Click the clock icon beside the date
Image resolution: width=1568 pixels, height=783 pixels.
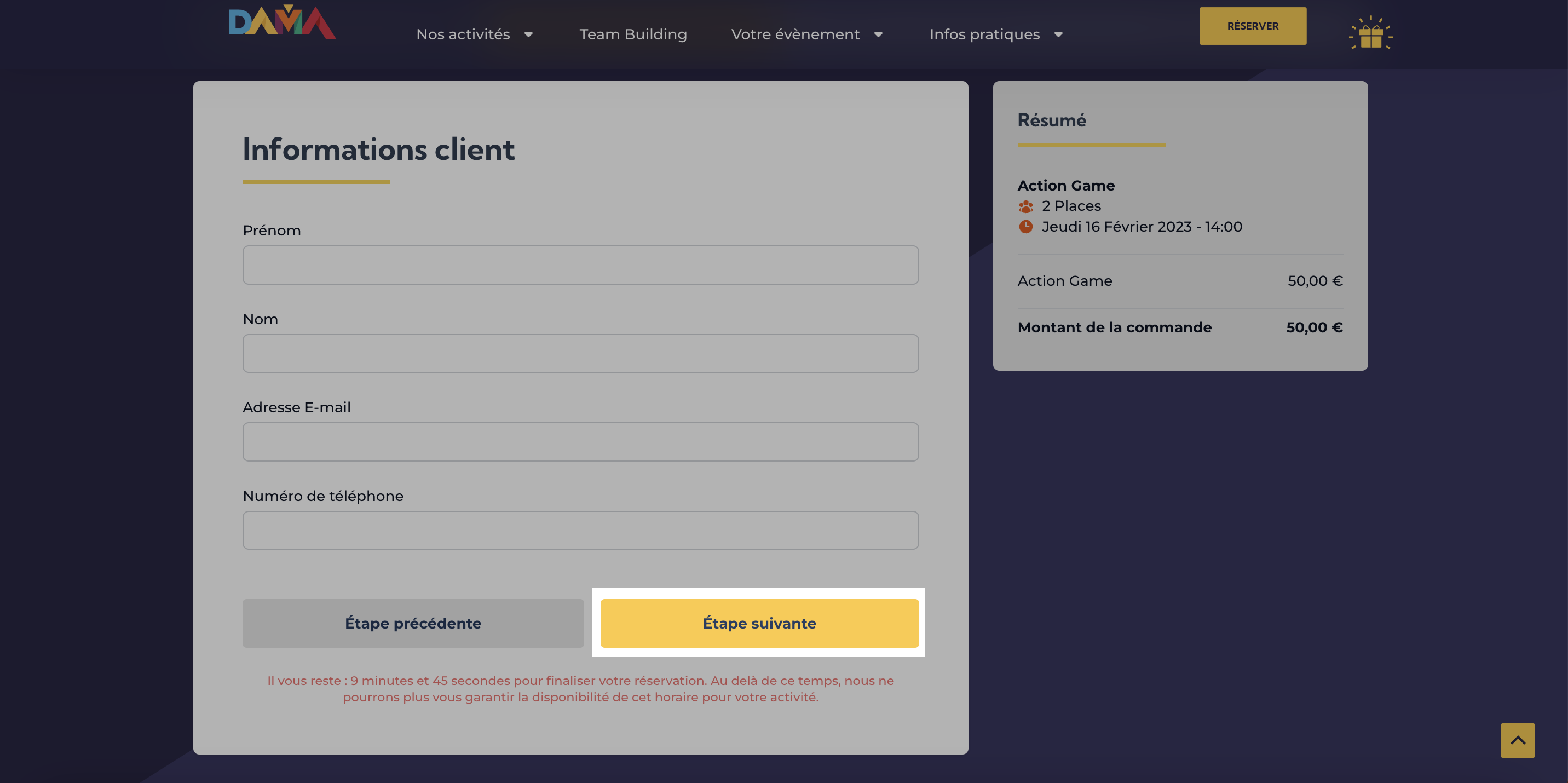click(1025, 227)
